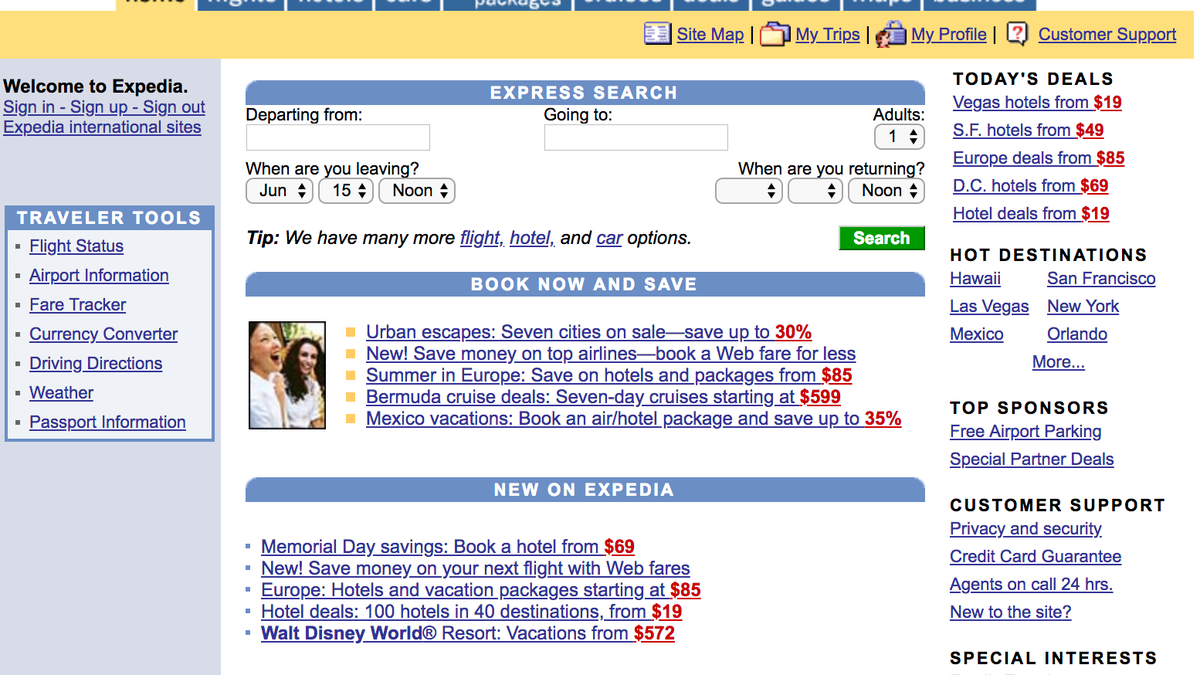Click More... under Hot Destinations
The width and height of the screenshot is (1200, 675).
coord(1058,362)
